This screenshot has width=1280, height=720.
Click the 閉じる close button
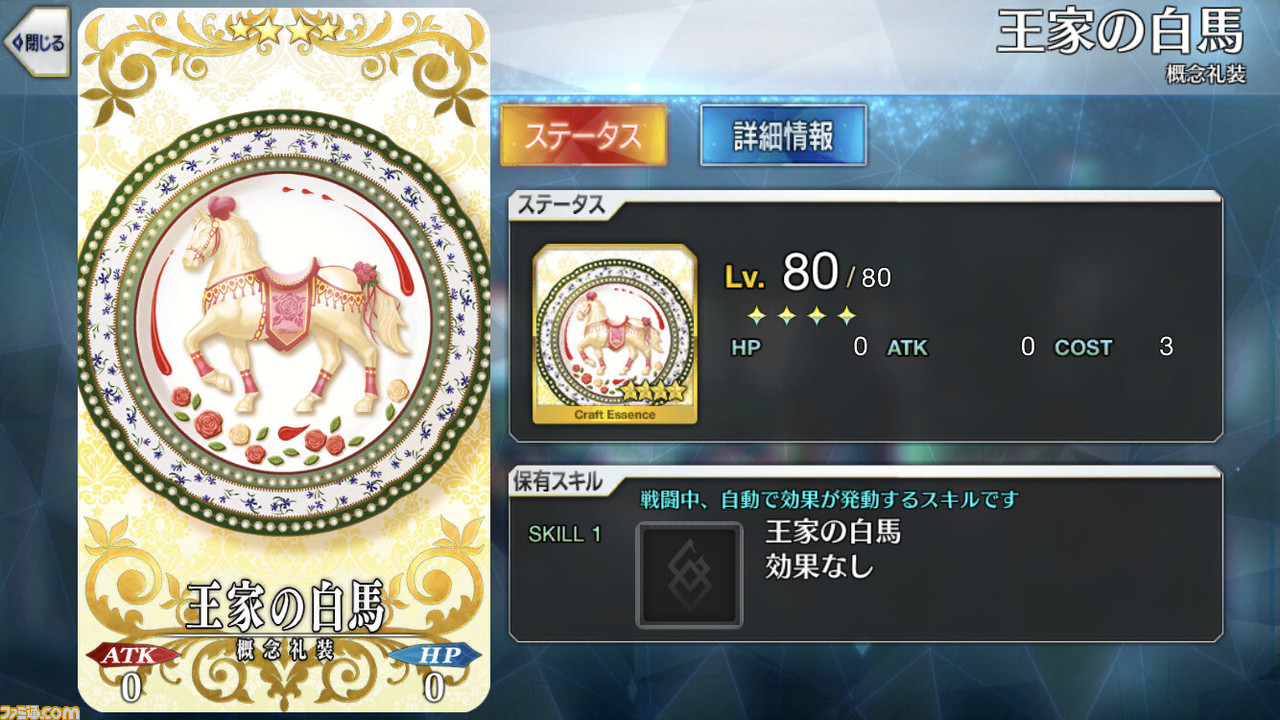coord(37,42)
